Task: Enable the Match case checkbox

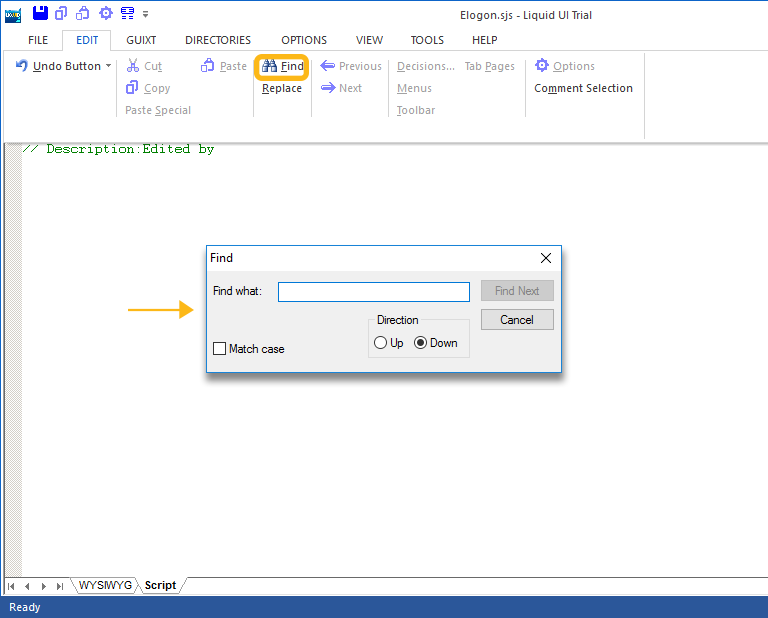Action: click(220, 349)
